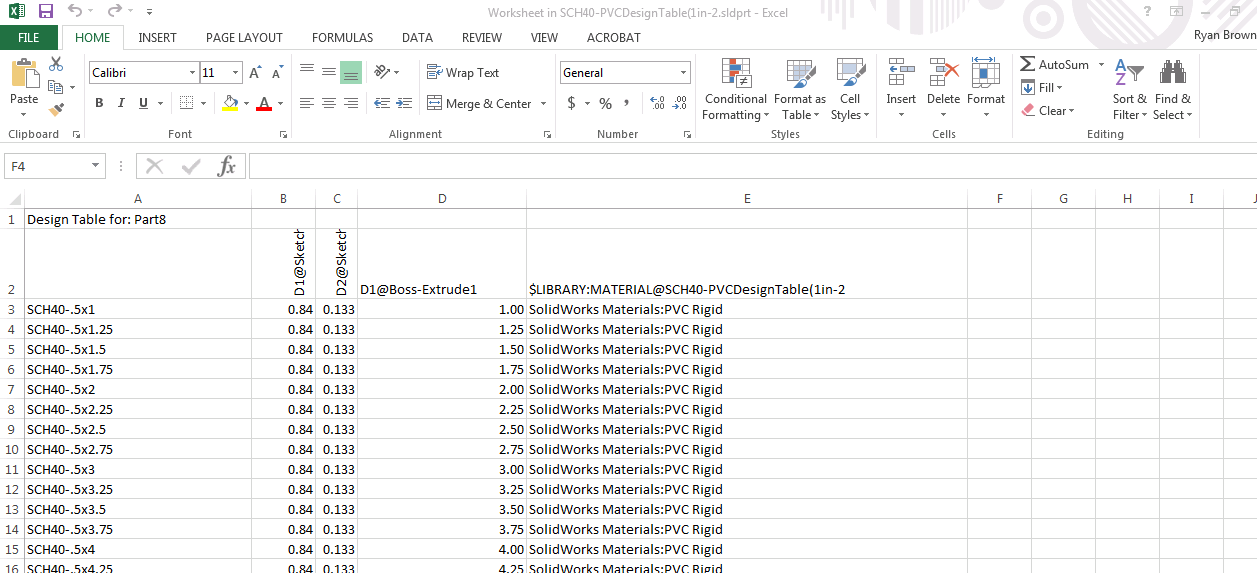Expand the Name Box dropdown arrow
This screenshot has height=573, width=1257.
point(96,166)
